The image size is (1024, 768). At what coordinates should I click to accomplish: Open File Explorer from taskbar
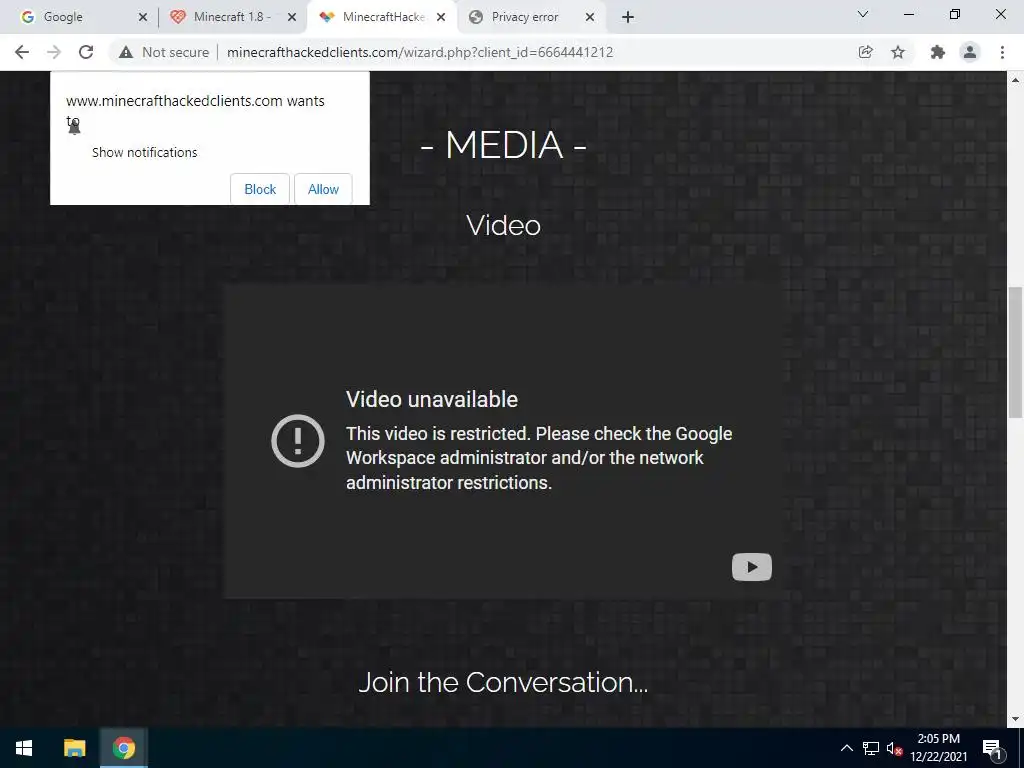click(74, 748)
